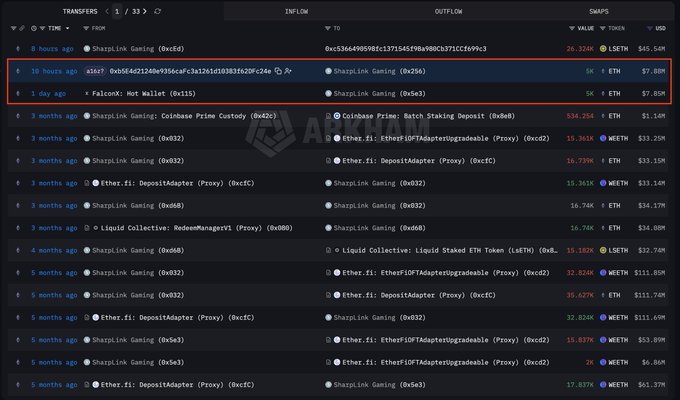Image resolution: width=680 pixels, height=400 pixels.
Task: Open Liquid Collective: RedeemManagerV1 (Proxy) entity
Action: [x=197, y=228]
